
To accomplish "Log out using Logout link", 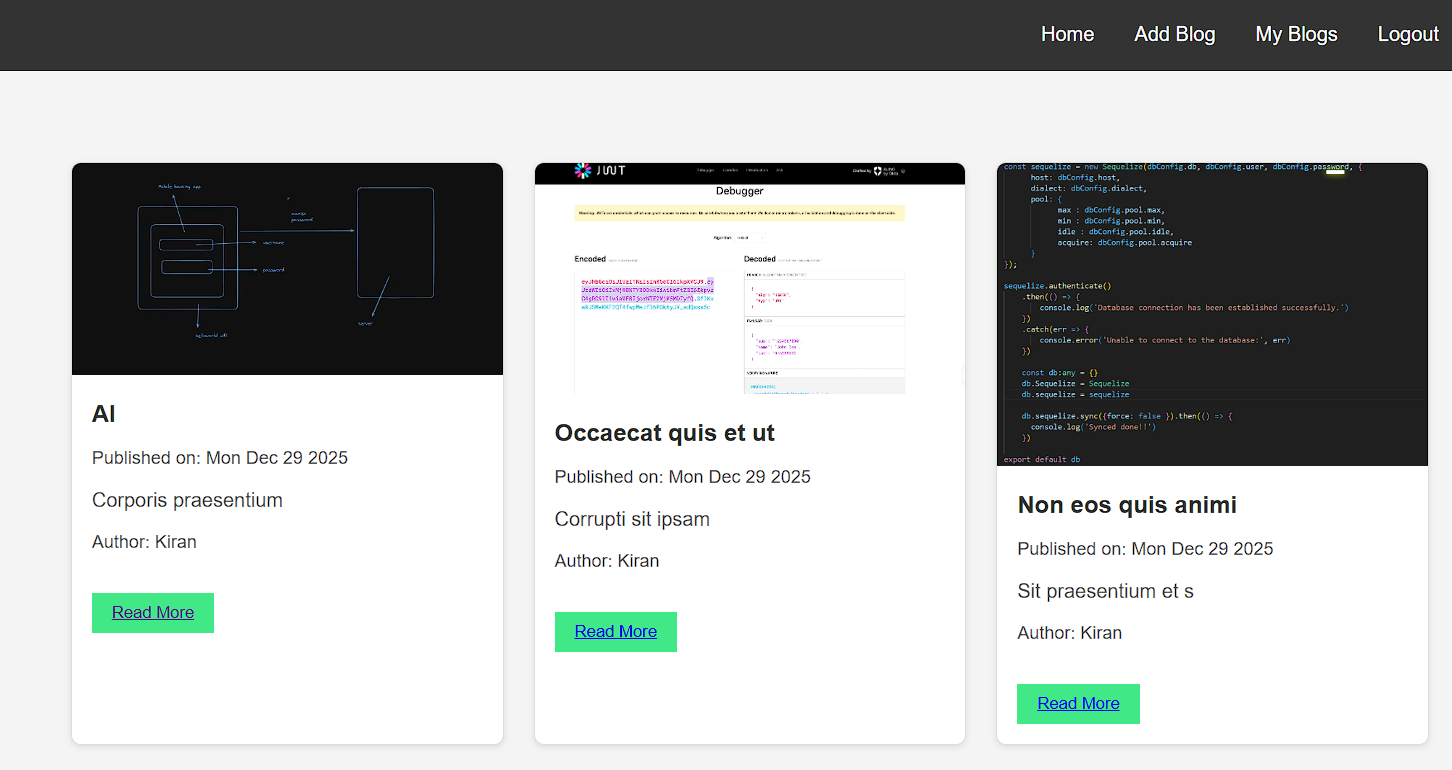I will point(1408,34).
